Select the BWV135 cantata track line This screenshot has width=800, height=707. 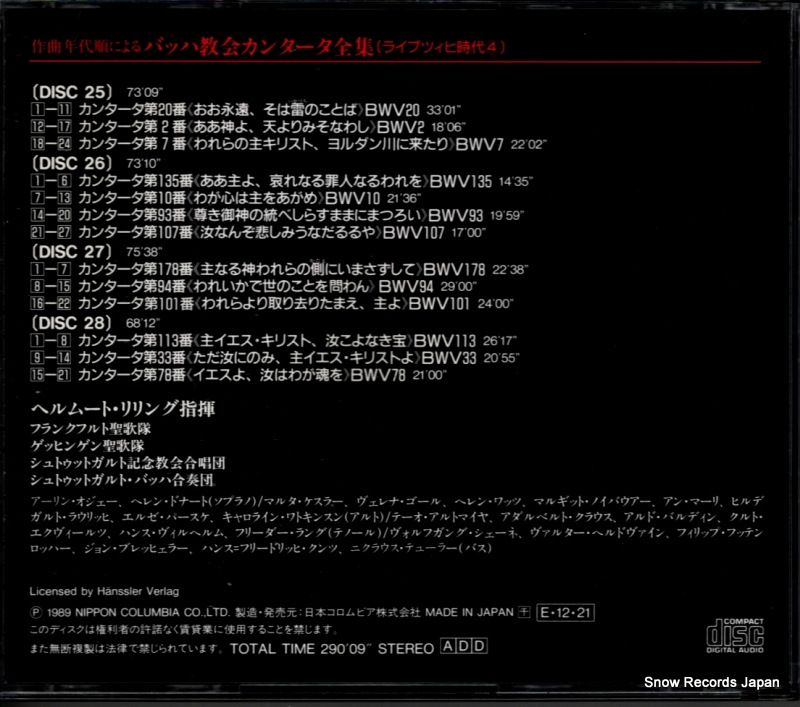click(282, 181)
